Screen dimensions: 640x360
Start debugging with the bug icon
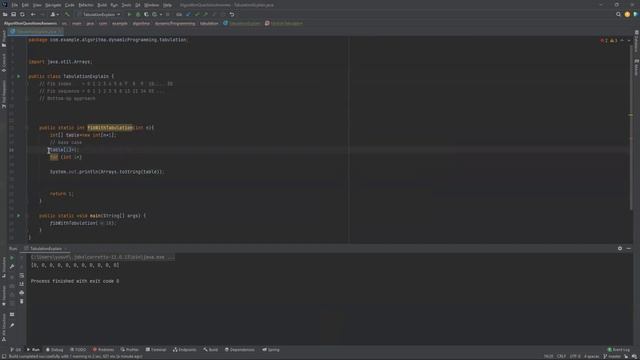pyautogui.click(x=138, y=14)
